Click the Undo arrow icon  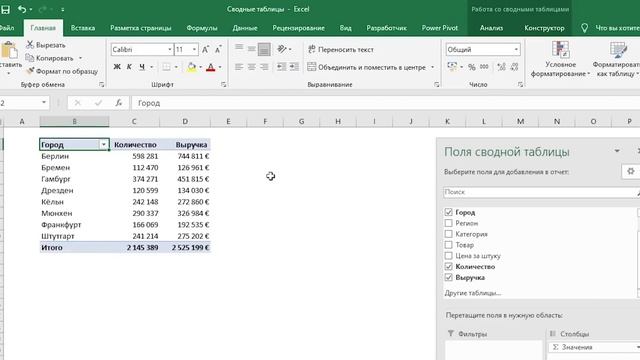coord(22,9)
